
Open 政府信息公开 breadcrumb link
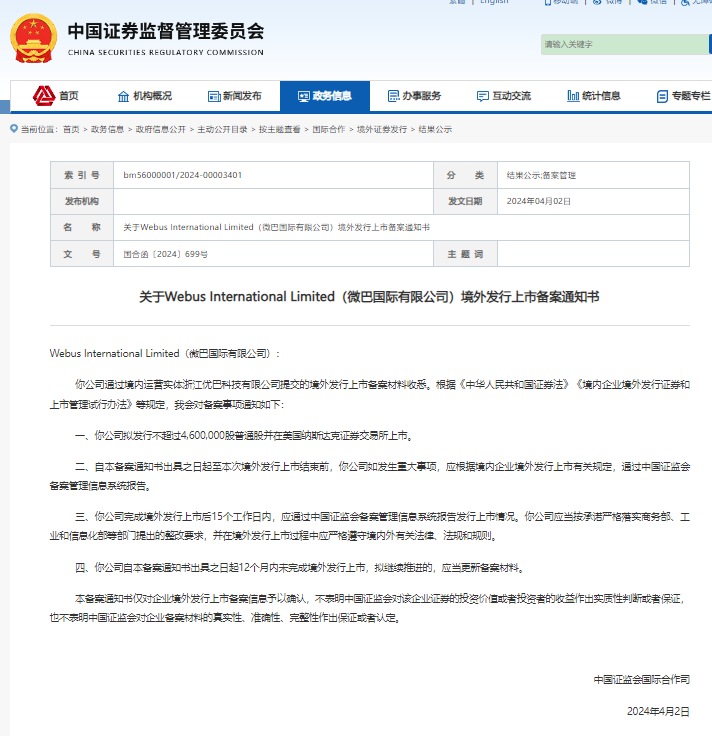coord(161,129)
